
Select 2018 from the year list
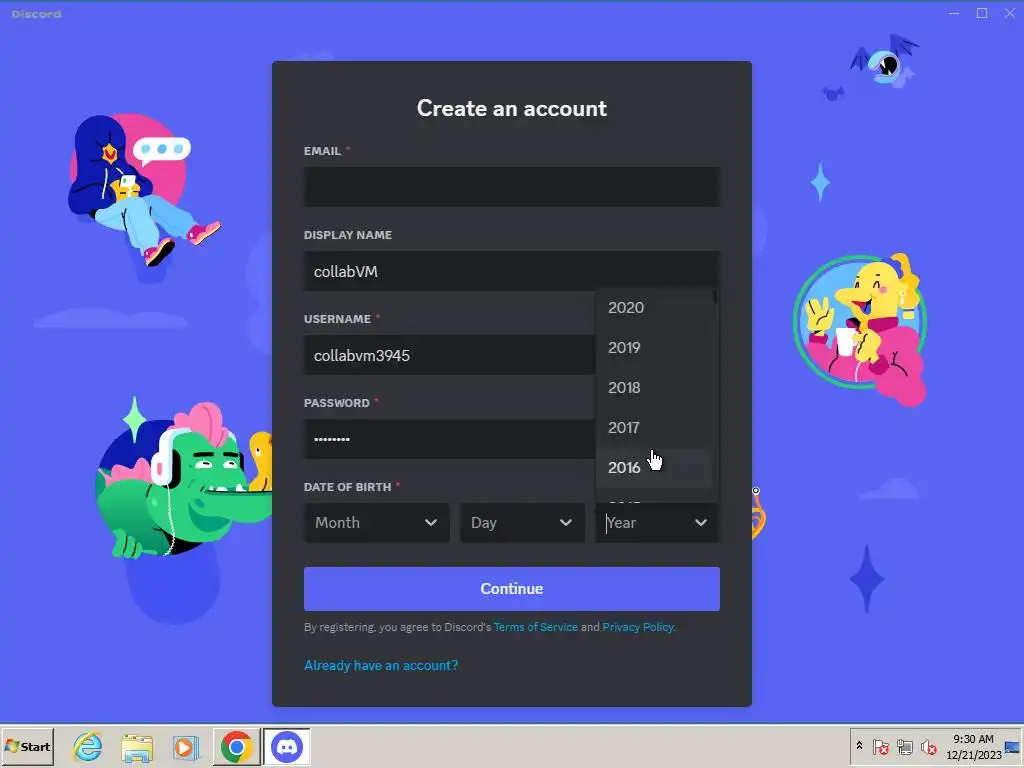654,387
